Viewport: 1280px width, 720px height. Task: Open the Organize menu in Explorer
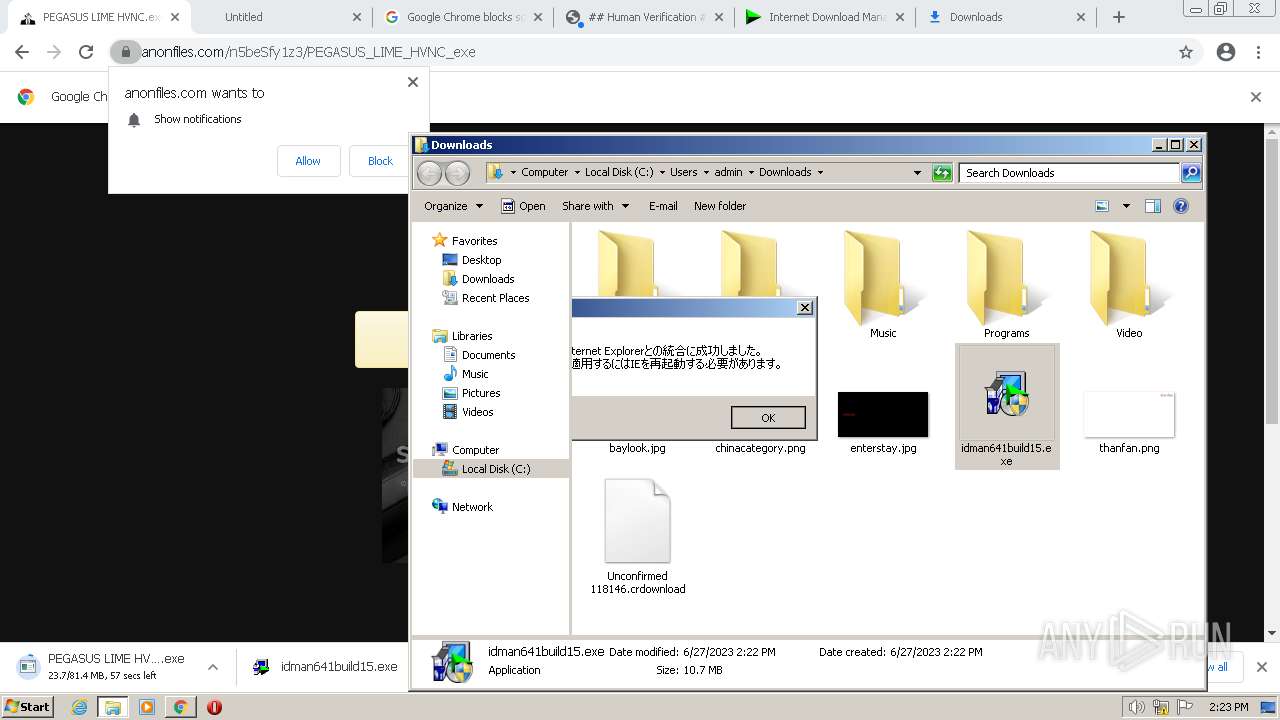(x=453, y=206)
